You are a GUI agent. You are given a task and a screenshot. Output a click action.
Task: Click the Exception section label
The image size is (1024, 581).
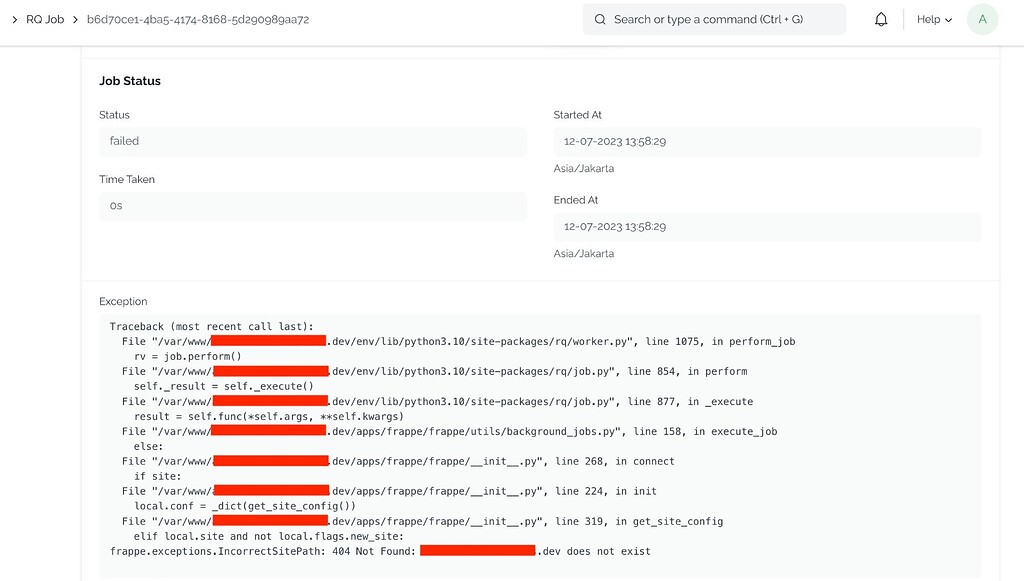coord(123,301)
